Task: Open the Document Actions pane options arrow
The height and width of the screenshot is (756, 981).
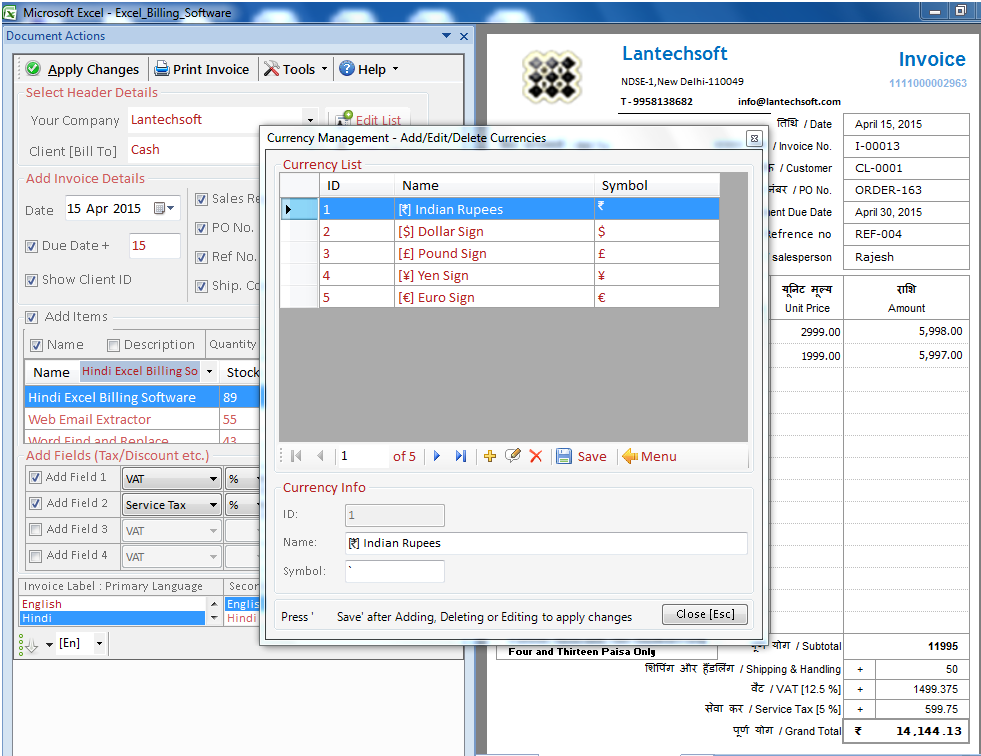Action: [446, 36]
